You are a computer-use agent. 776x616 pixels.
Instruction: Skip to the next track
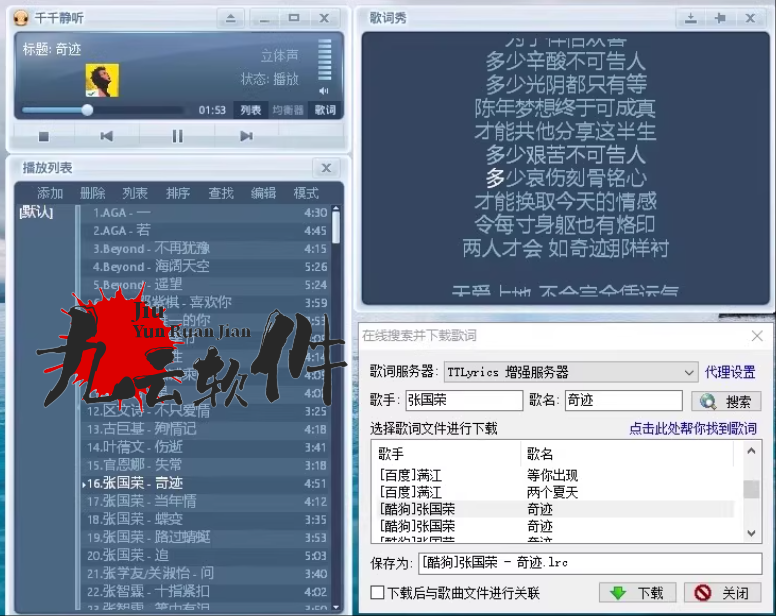(x=246, y=136)
